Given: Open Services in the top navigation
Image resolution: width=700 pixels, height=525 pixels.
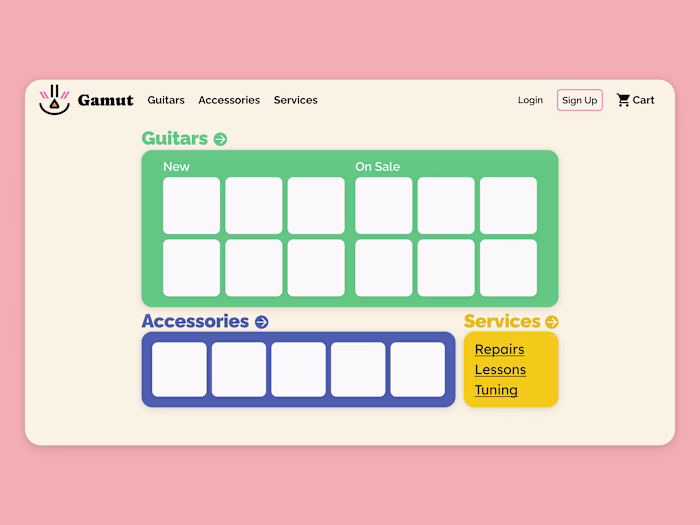Looking at the screenshot, I should (296, 100).
